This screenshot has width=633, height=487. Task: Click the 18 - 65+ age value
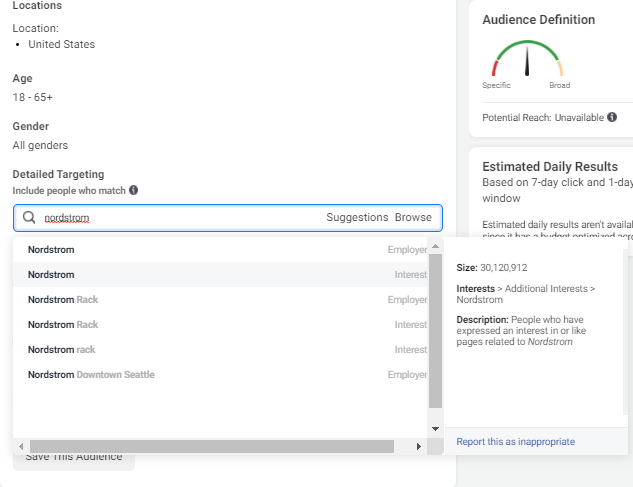(33, 97)
